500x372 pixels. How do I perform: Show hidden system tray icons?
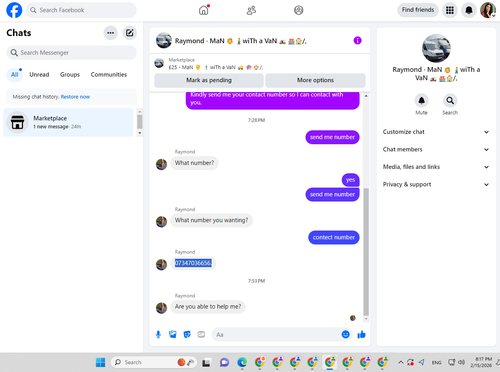(x=401, y=362)
